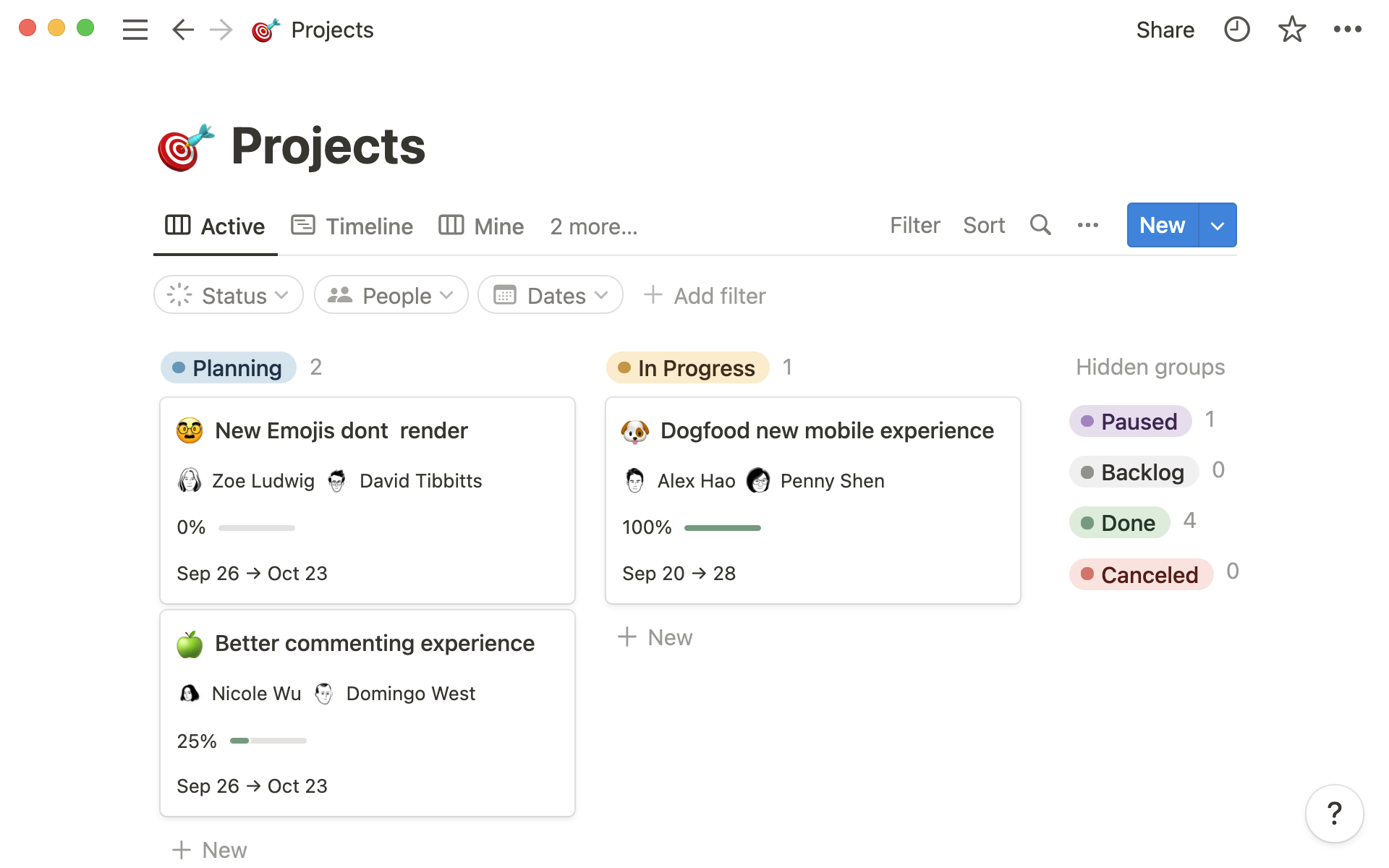Toggle the Sort option

click(983, 225)
